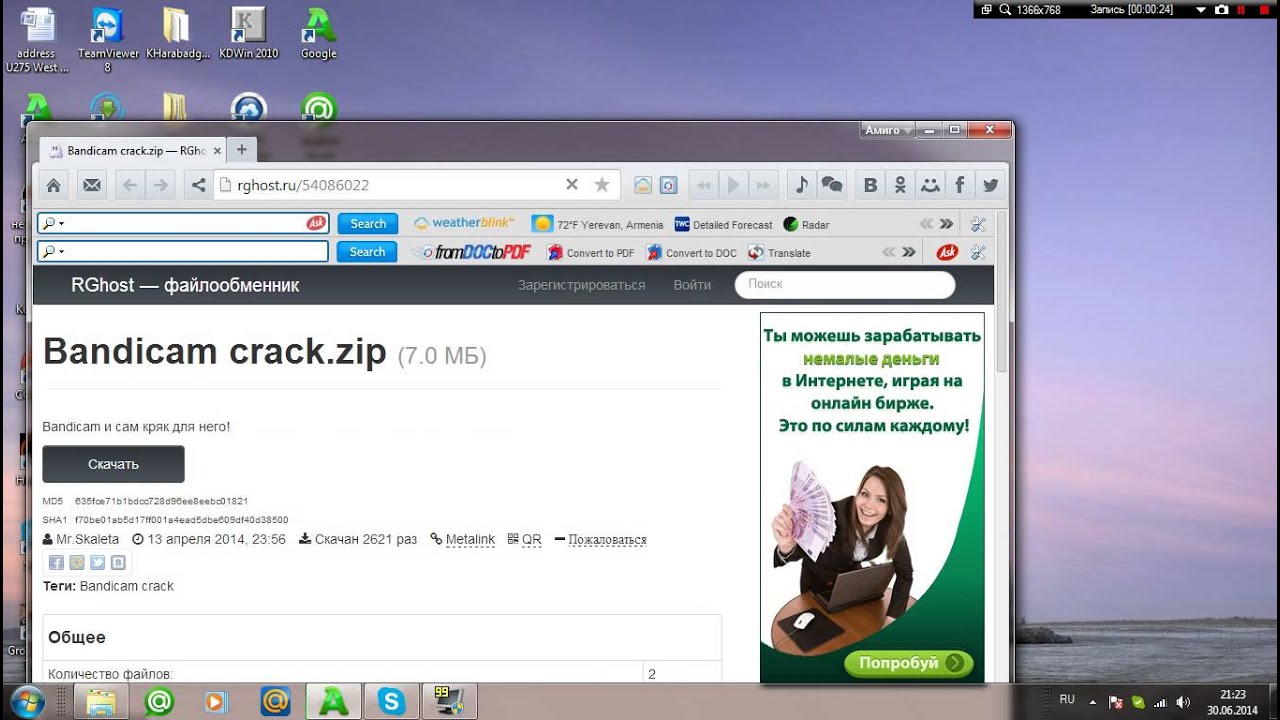Open Twitter from the browser toolbar
The image size is (1280, 720).
pyautogui.click(x=990, y=185)
